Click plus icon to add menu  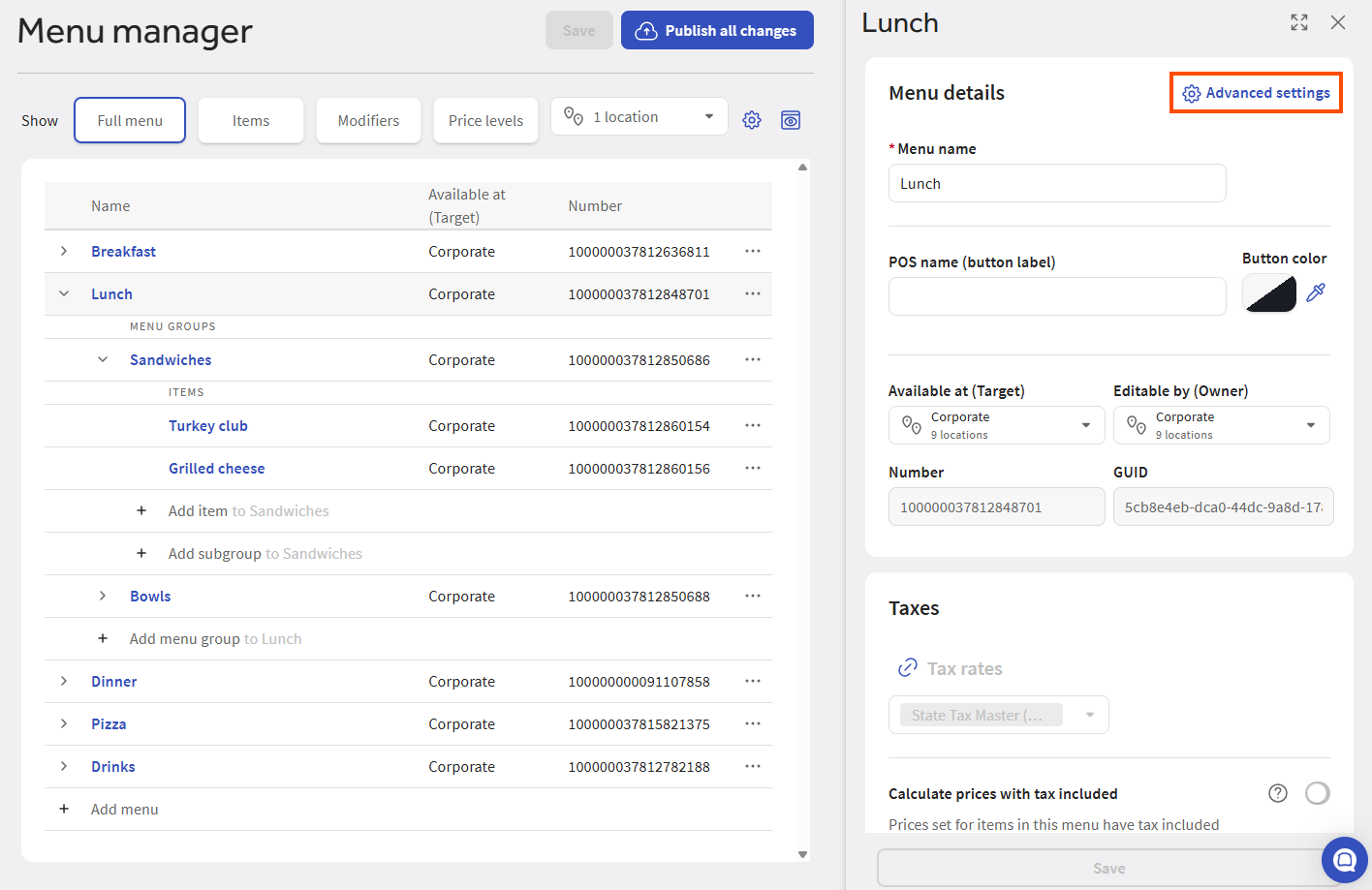(64, 809)
